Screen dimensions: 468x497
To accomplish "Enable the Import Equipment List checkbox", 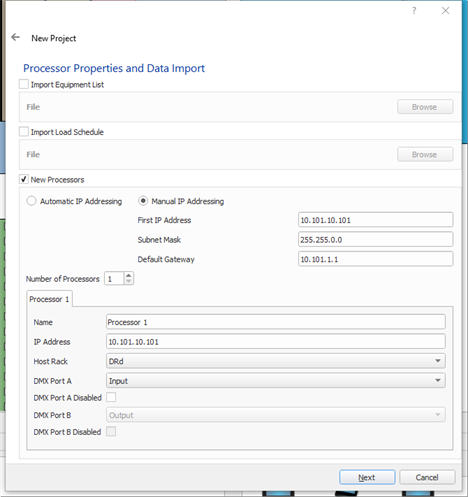I will click(x=24, y=84).
